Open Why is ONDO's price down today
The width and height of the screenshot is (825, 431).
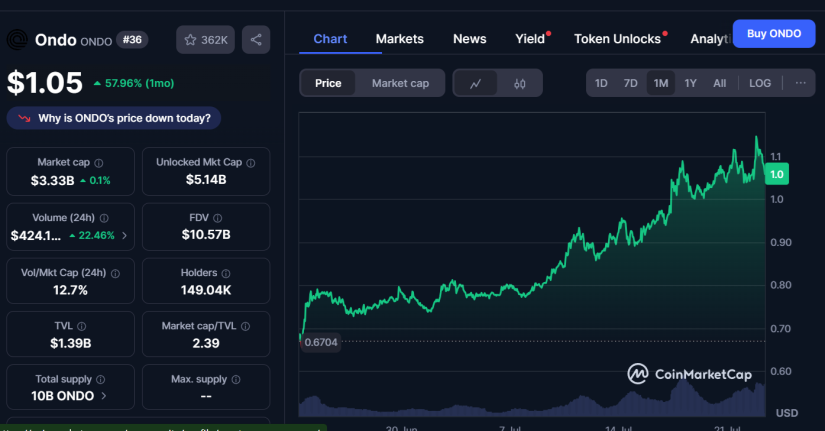(114, 118)
